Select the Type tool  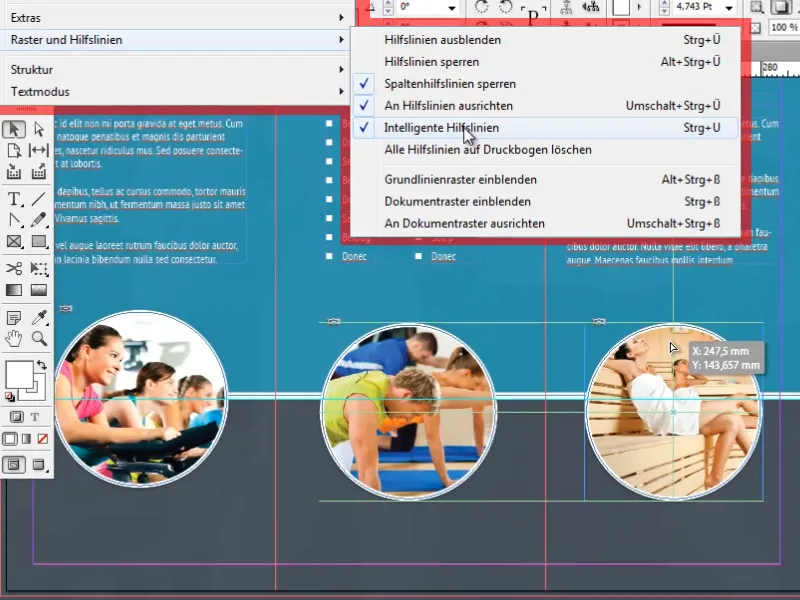pos(14,198)
